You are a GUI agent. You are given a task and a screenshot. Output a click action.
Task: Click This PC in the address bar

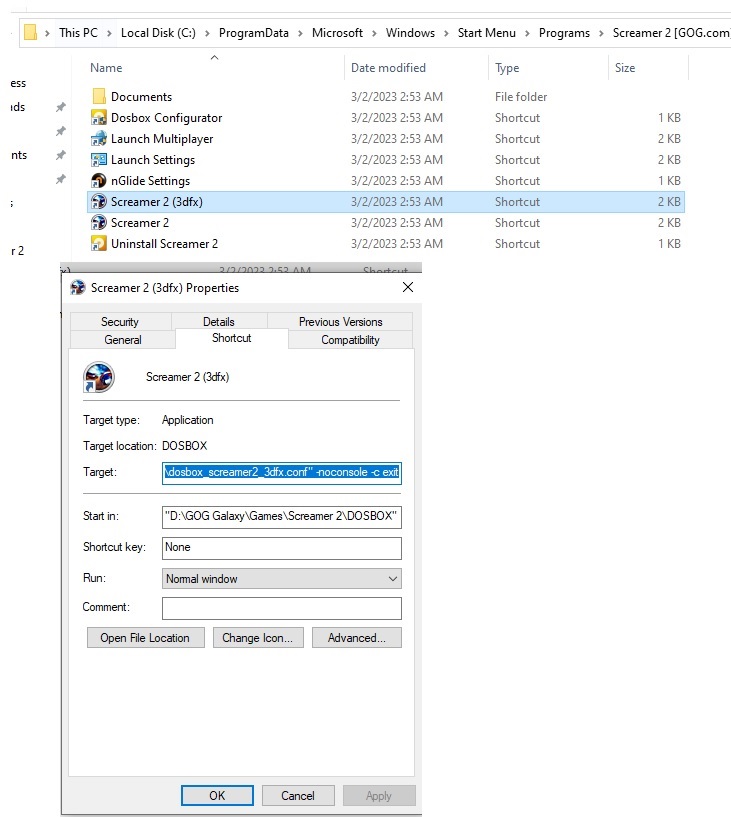coord(78,33)
